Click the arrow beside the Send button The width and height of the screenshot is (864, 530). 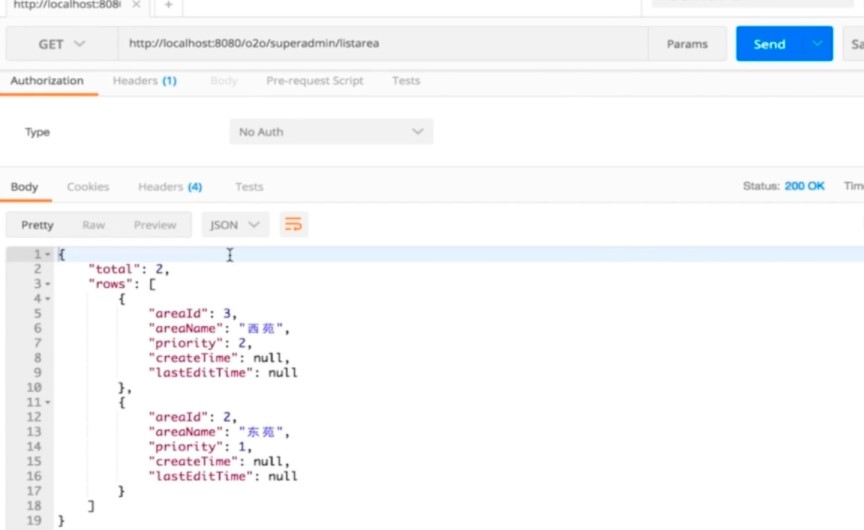coord(818,44)
